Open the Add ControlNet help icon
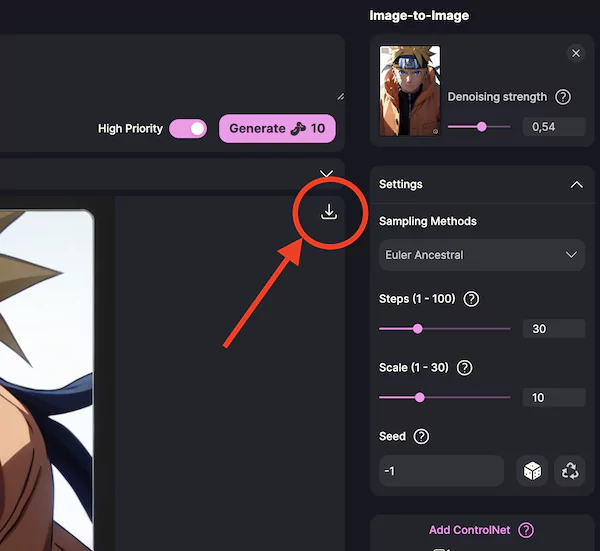Viewport: 600px width, 551px height. click(526, 530)
